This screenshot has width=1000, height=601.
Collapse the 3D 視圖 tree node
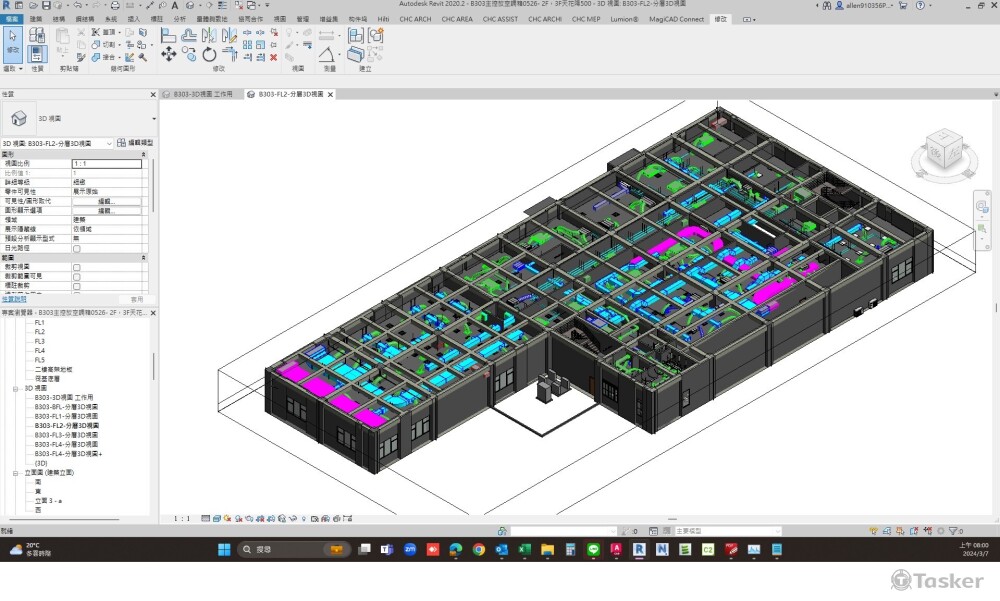point(15,388)
